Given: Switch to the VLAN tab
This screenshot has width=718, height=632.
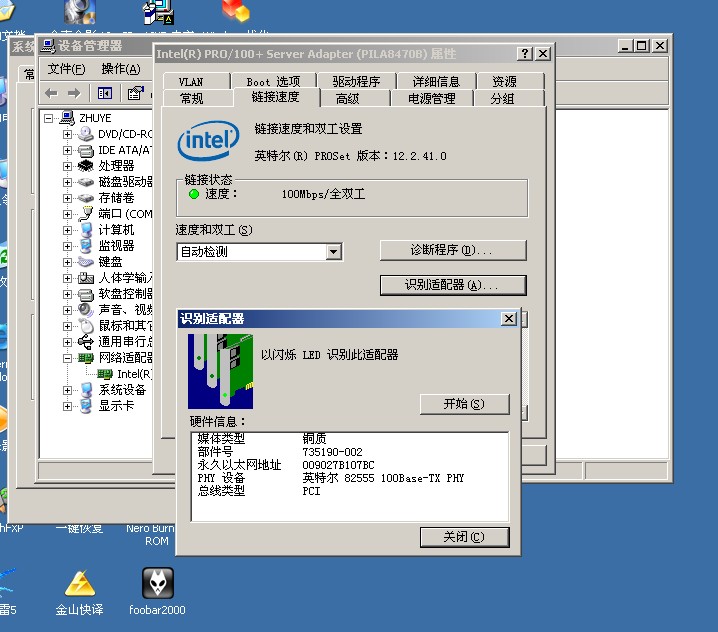Looking at the screenshot, I should coord(191,82).
